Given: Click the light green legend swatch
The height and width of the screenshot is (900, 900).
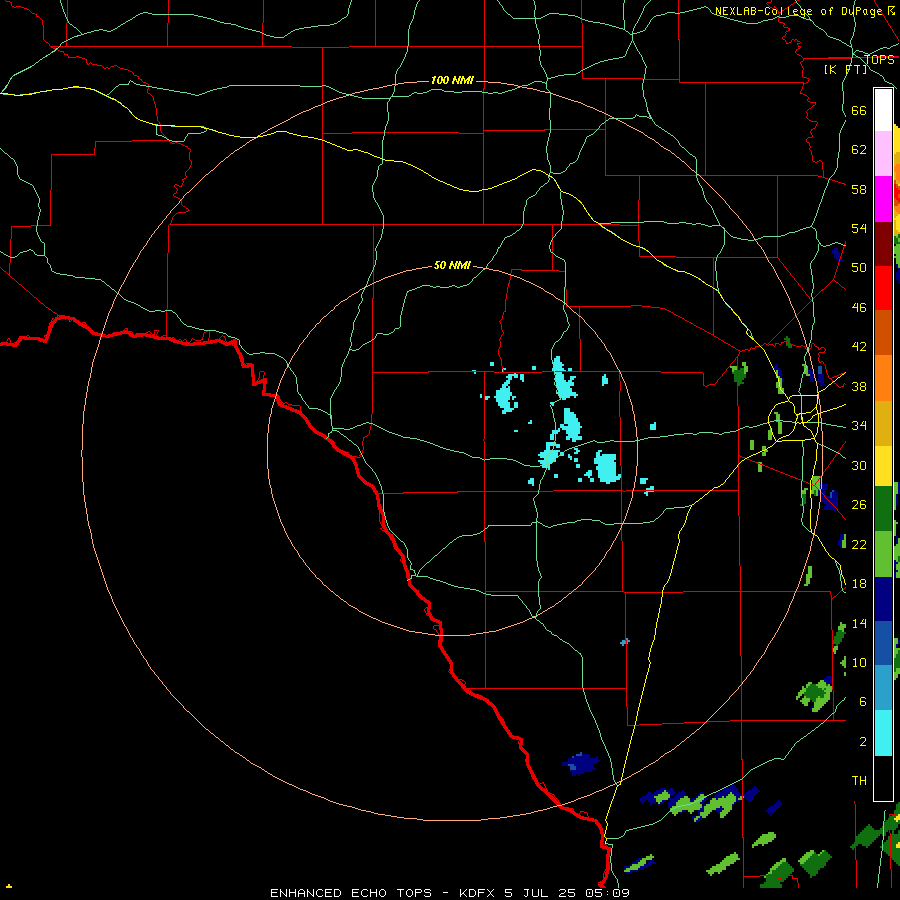Looking at the screenshot, I should pyautogui.click(x=883, y=554).
